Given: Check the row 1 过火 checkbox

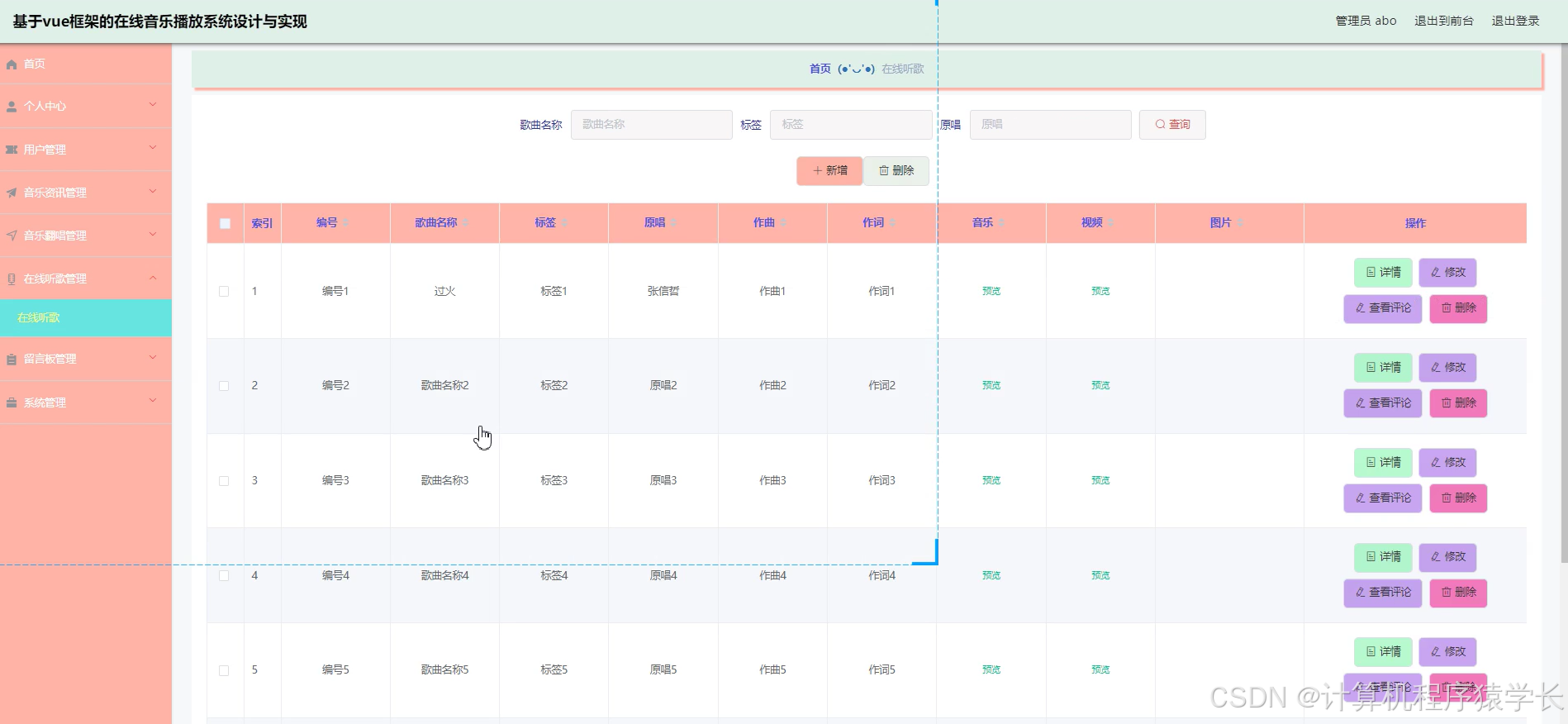Looking at the screenshot, I should click(x=224, y=292).
